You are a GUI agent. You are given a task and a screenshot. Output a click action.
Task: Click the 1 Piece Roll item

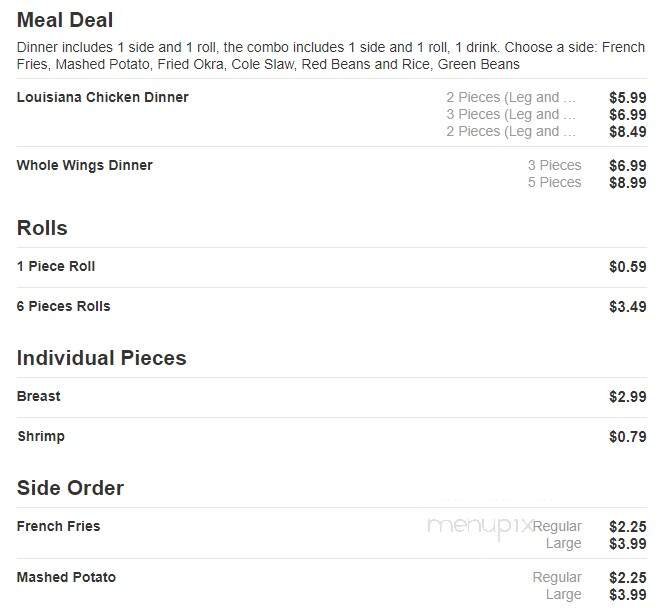56,266
